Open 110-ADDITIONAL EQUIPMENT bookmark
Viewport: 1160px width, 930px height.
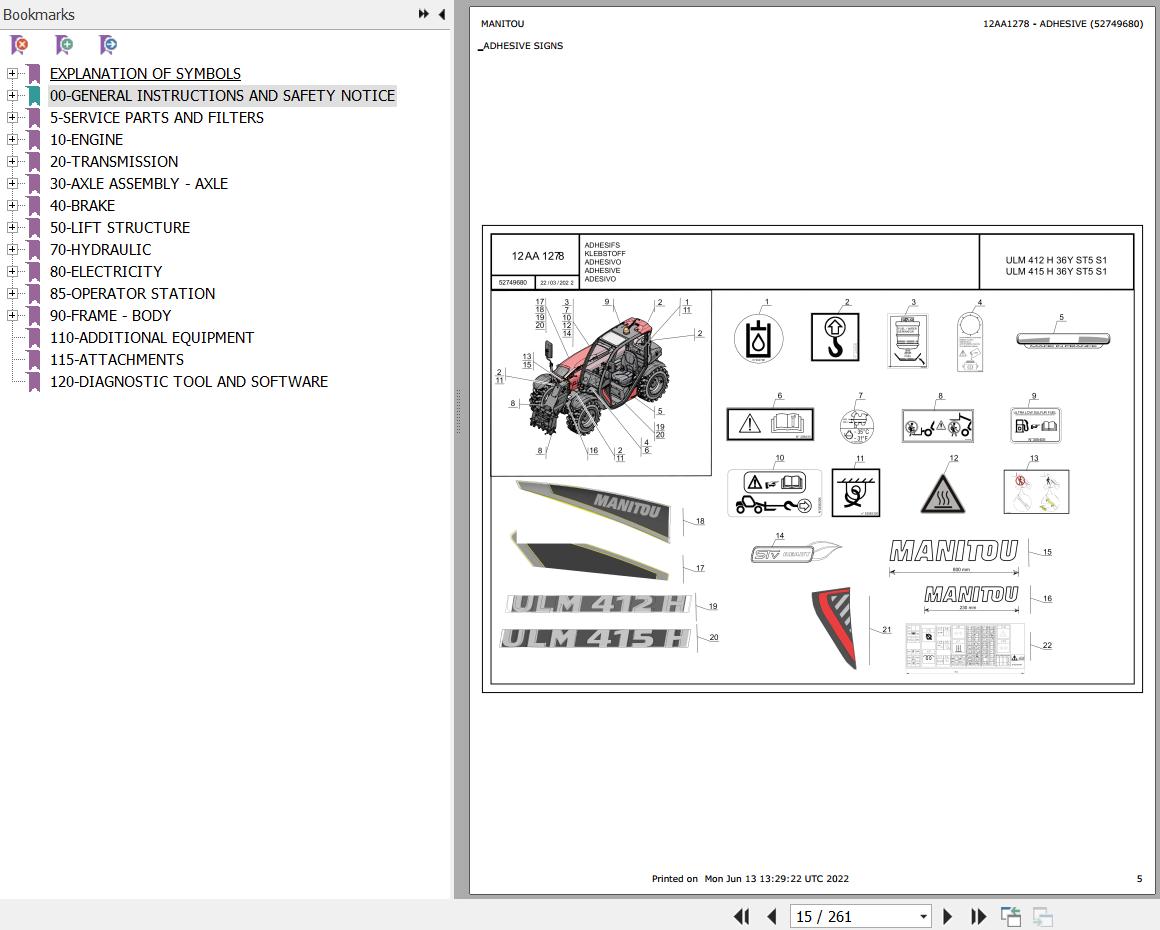point(152,337)
